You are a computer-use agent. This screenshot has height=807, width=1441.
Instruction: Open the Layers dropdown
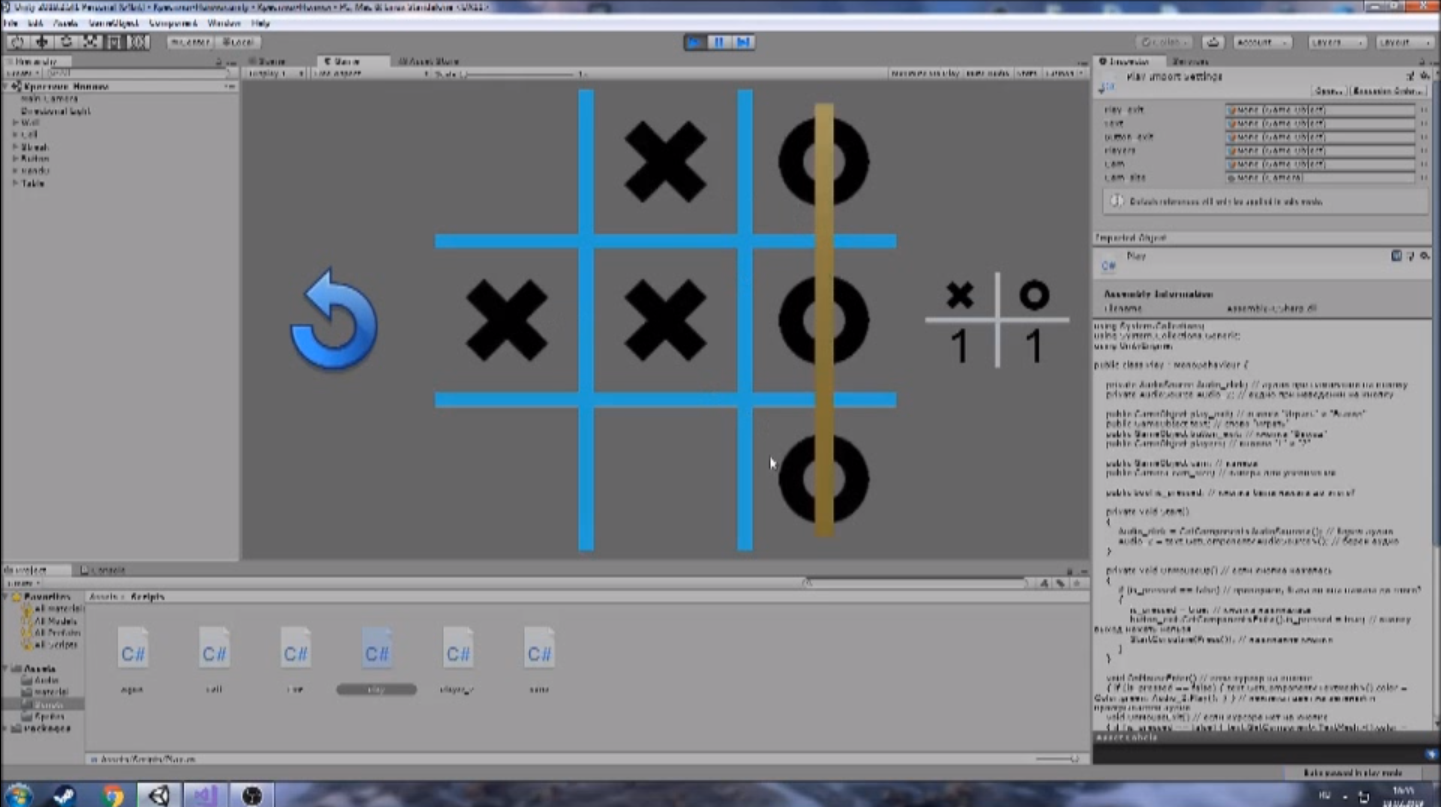1337,42
